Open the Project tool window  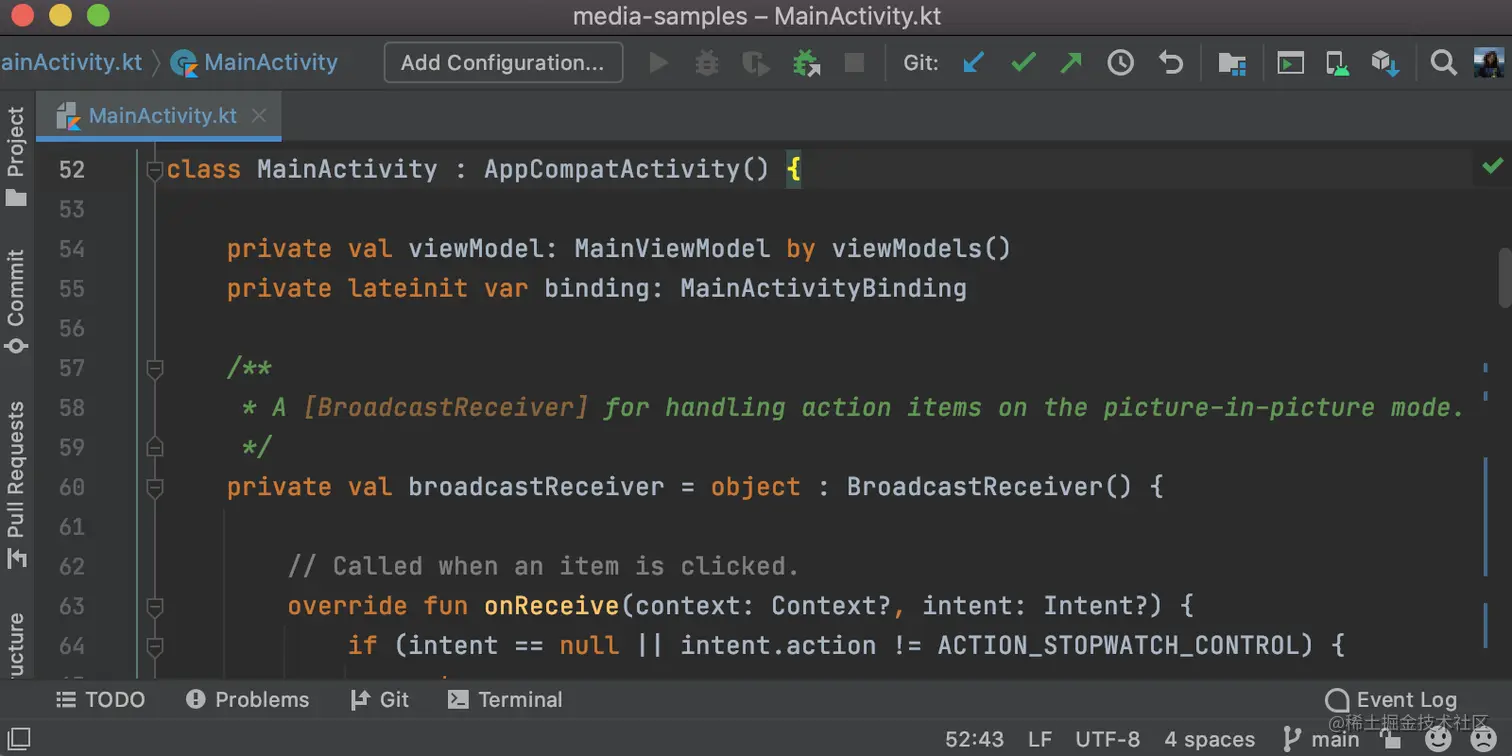(16, 157)
